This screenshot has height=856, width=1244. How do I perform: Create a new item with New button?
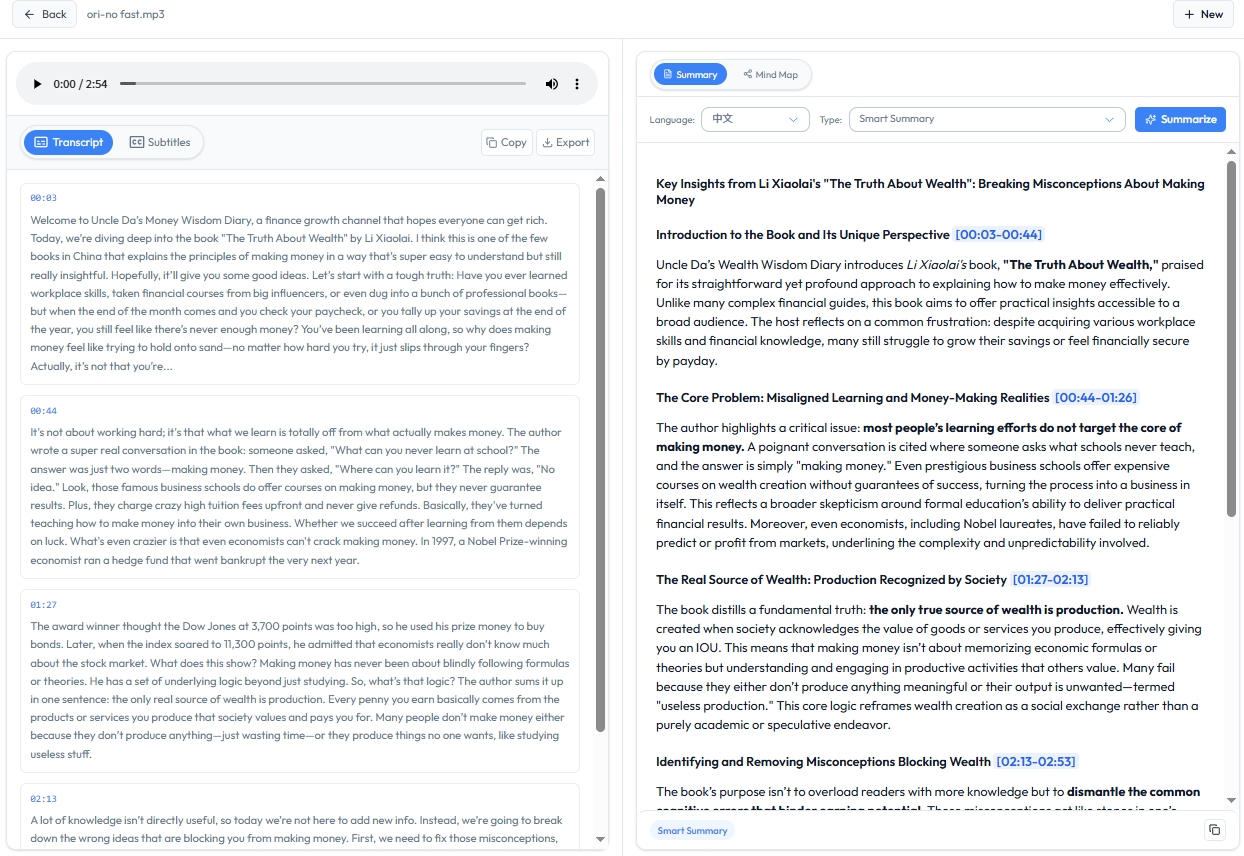coord(1203,14)
